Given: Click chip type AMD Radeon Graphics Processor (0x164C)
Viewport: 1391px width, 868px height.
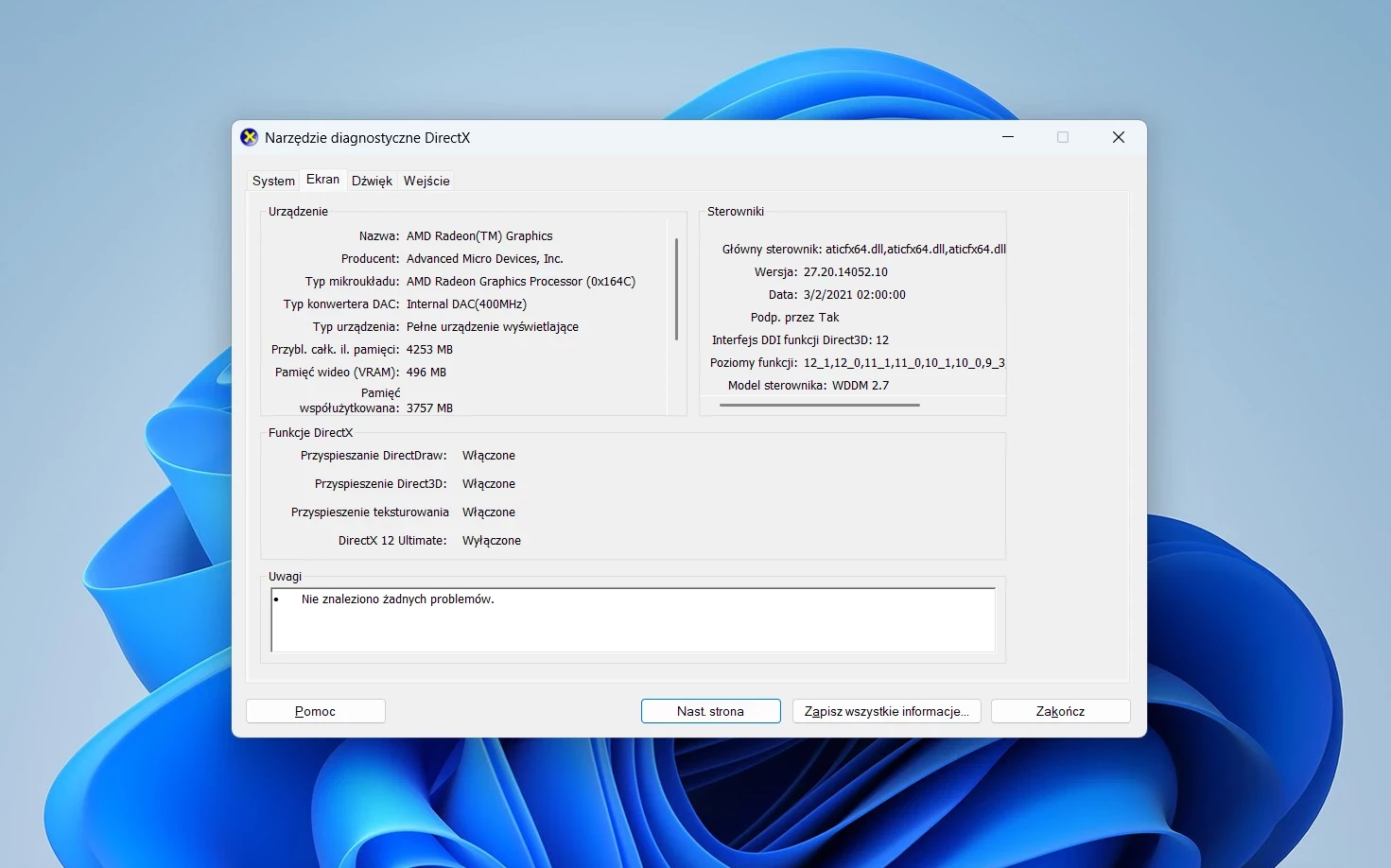Looking at the screenshot, I should (x=521, y=282).
